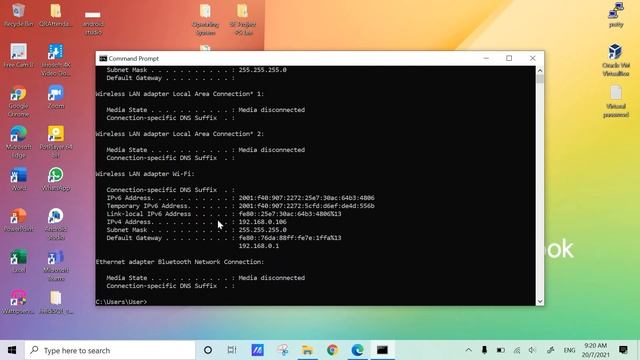Viewport: 640px width, 360px height.
Task: Click the Cortana circle in the taskbar
Action: (208, 350)
